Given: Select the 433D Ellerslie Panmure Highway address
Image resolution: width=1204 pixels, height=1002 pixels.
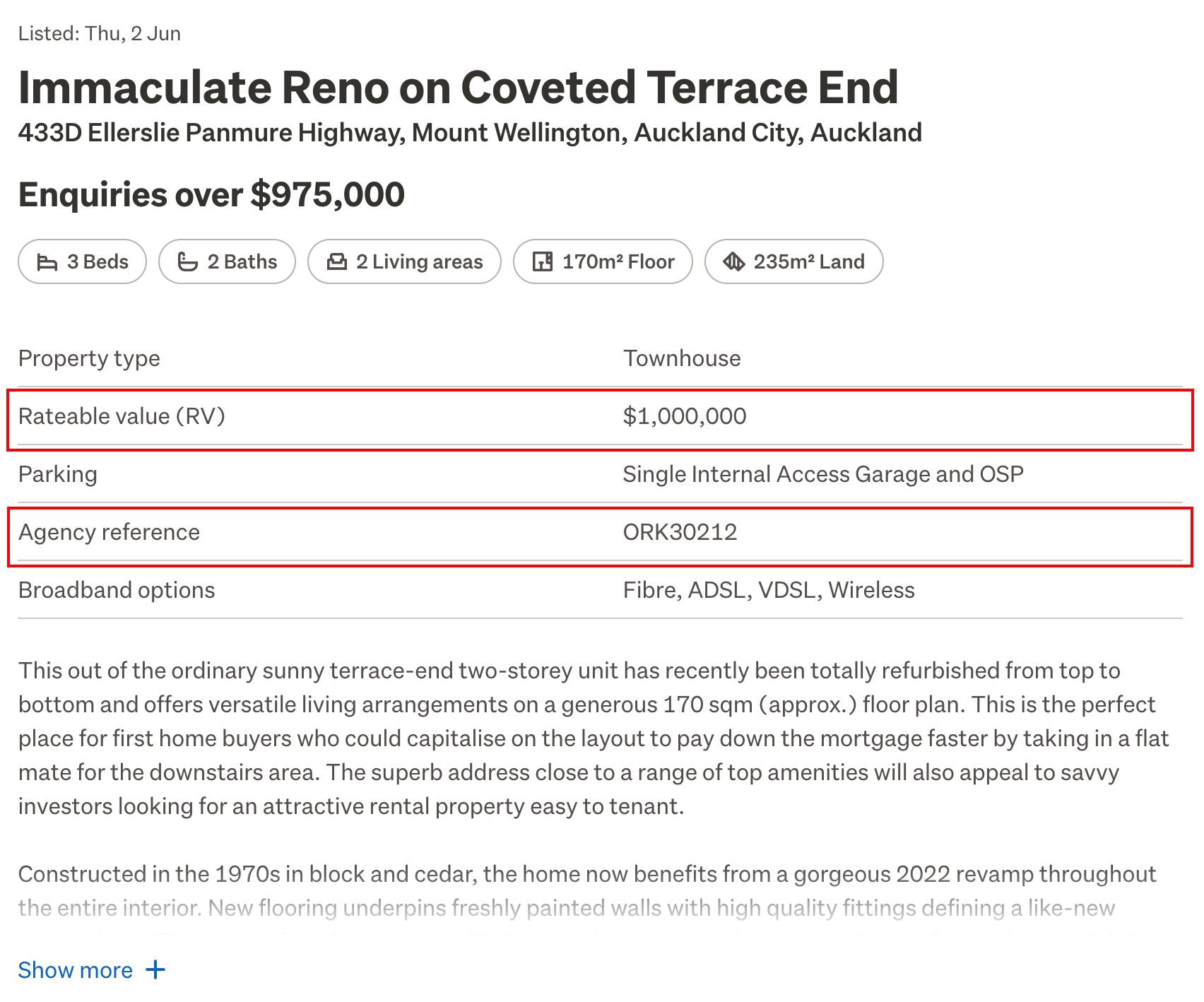Looking at the screenshot, I should (470, 133).
